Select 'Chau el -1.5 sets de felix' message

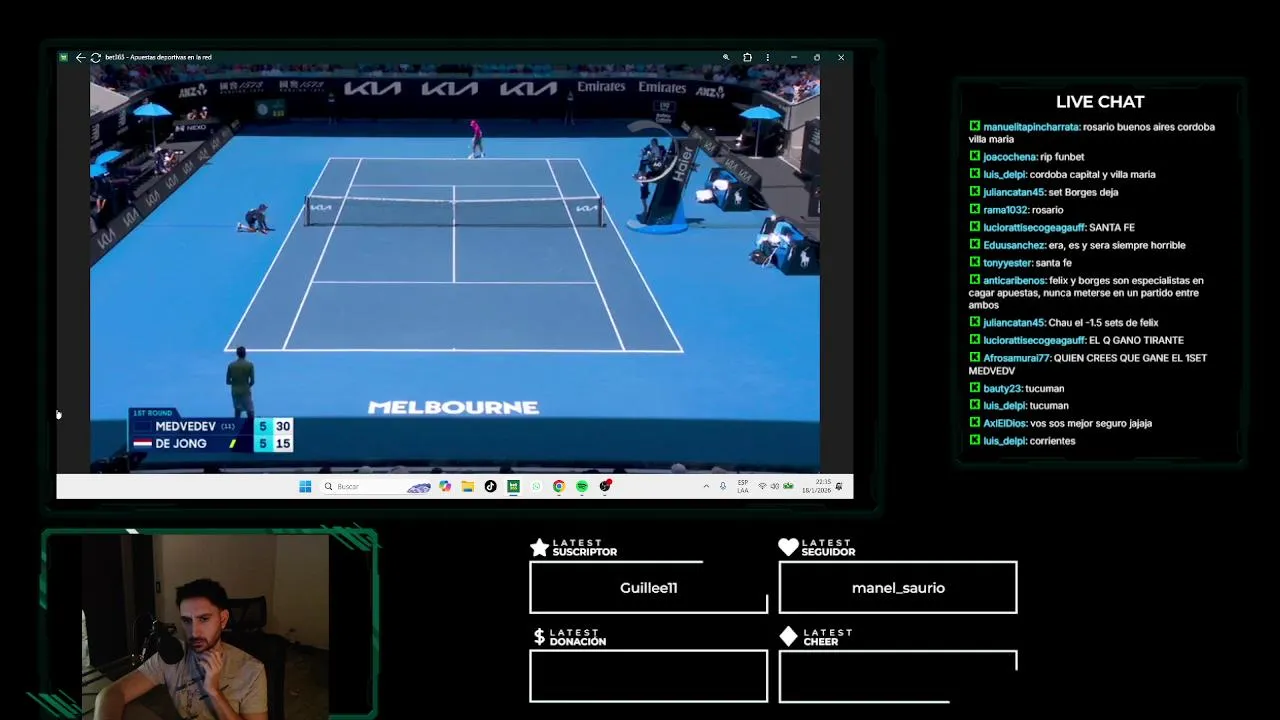(1063, 323)
